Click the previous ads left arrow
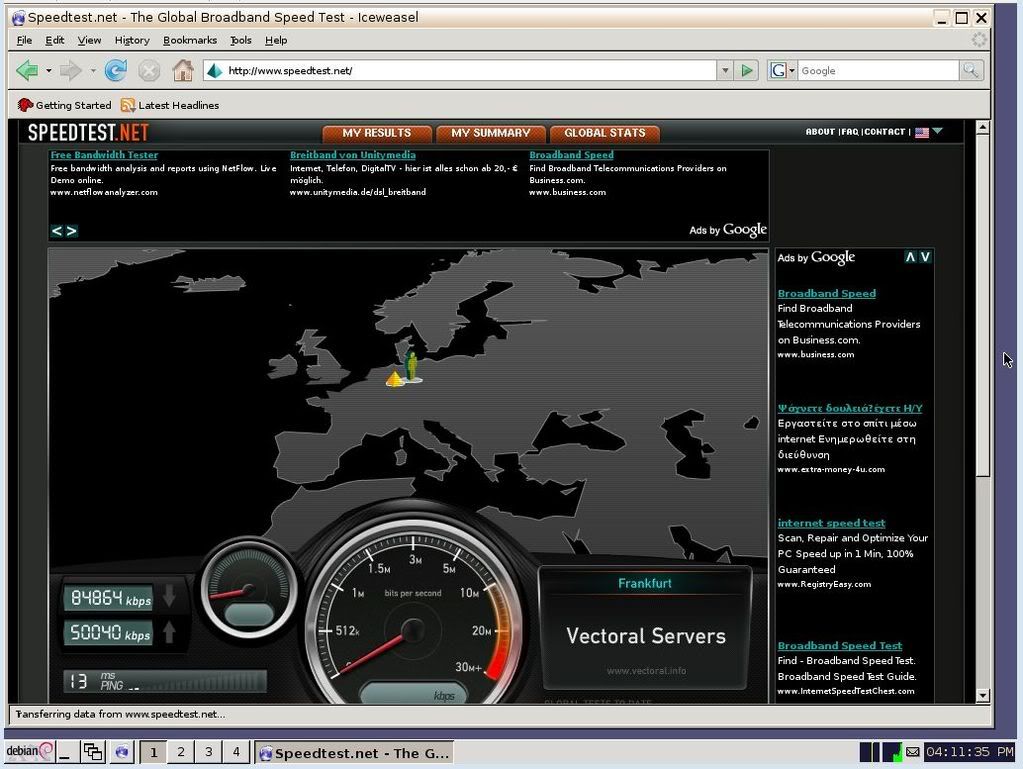The width and height of the screenshot is (1023, 769). pyautogui.click(x=57, y=231)
